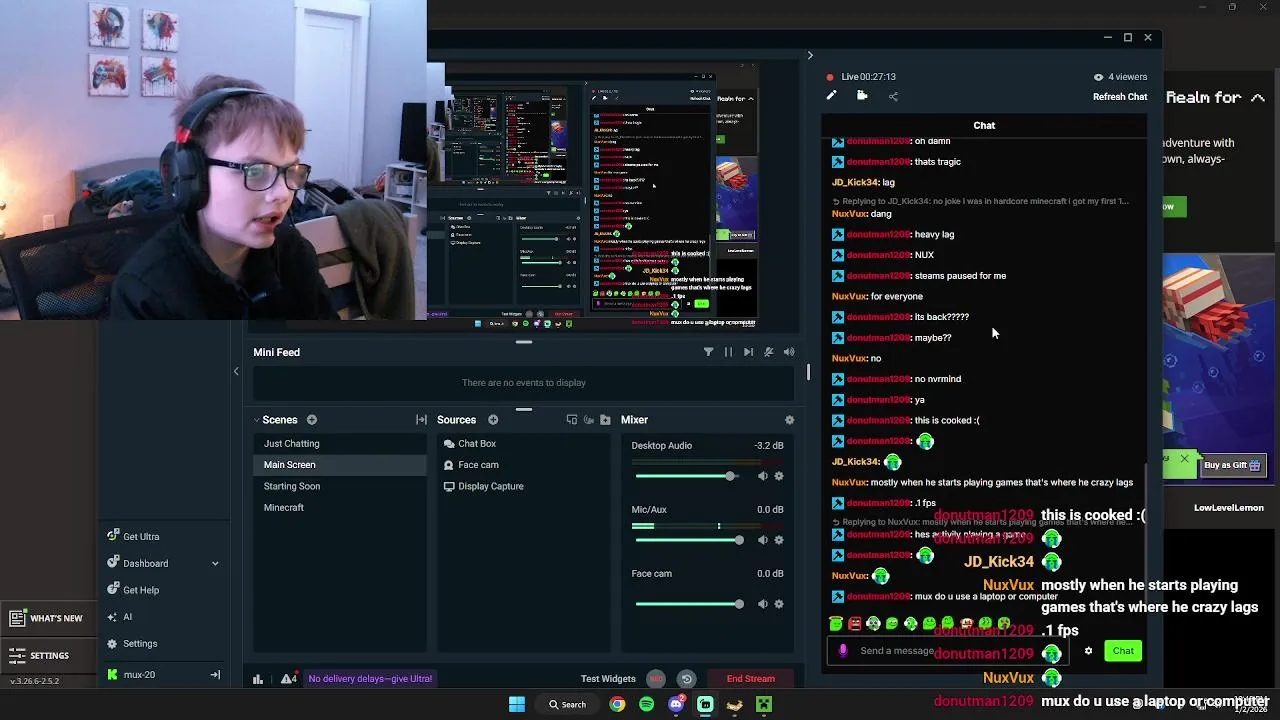Share the stream using the share icon
The height and width of the screenshot is (720, 1280).
pyautogui.click(x=893, y=96)
